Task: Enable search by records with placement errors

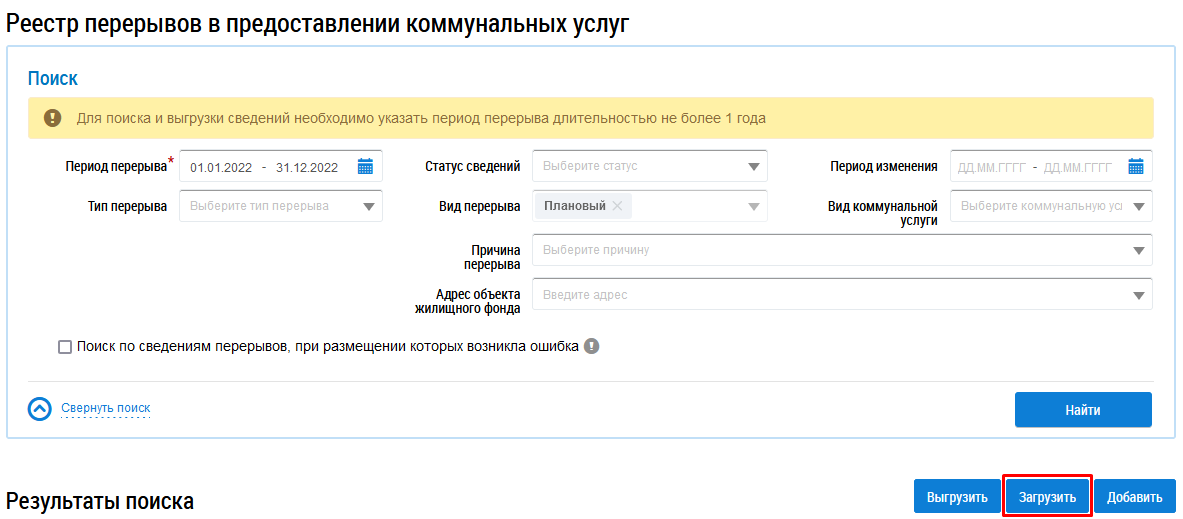Action: coord(65,347)
